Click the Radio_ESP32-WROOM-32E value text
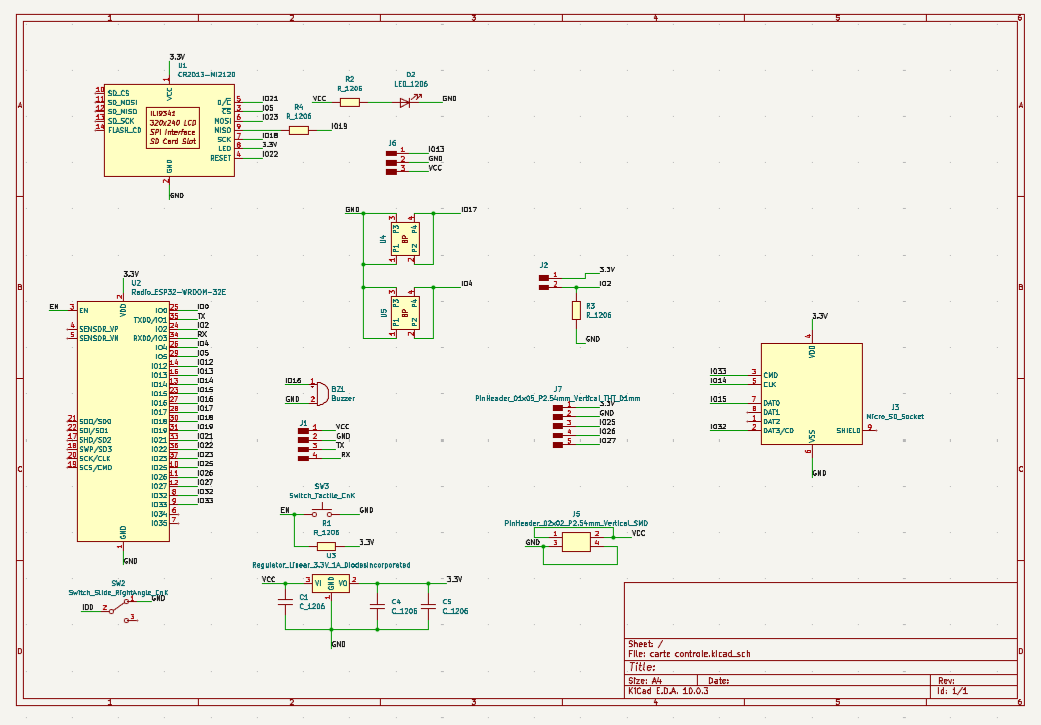The height and width of the screenshot is (725, 1041). click(179, 292)
